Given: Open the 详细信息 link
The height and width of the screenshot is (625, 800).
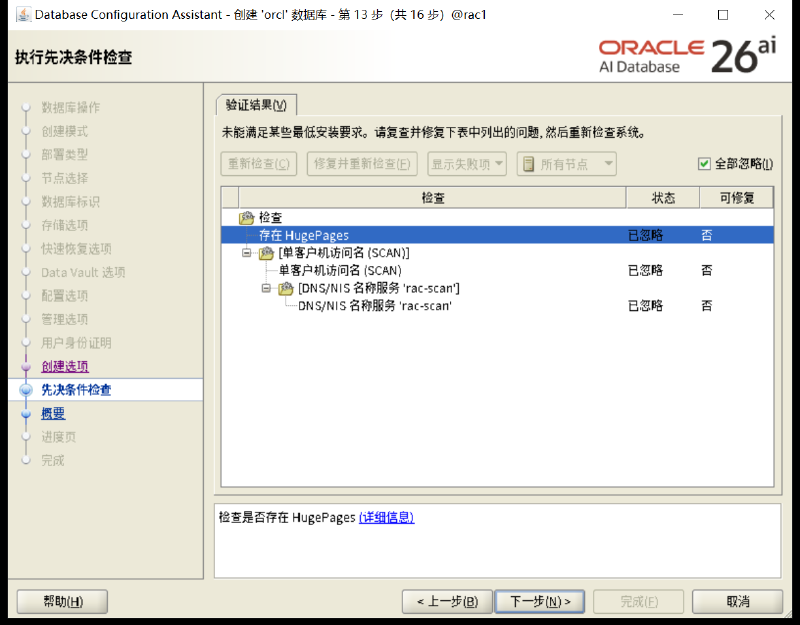Looking at the screenshot, I should [x=386, y=517].
